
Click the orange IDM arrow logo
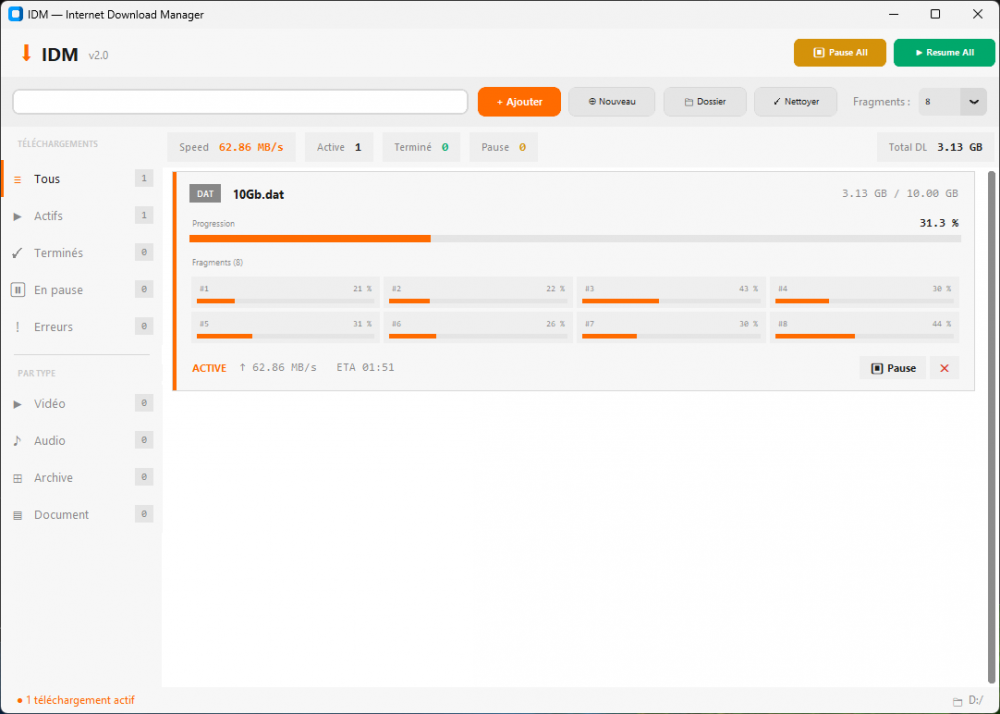point(26,54)
